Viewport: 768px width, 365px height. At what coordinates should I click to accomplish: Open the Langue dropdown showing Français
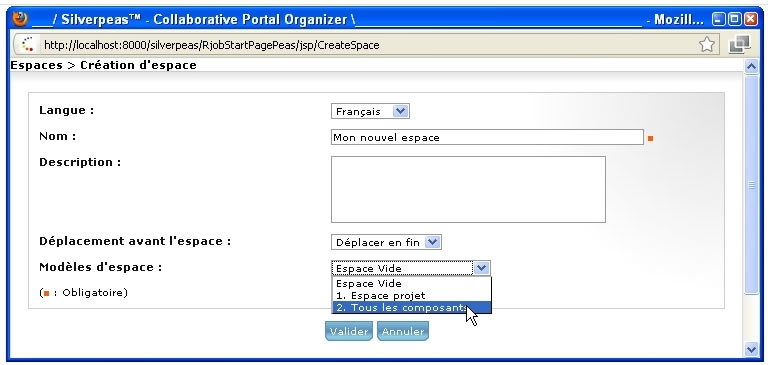(x=370, y=111)
